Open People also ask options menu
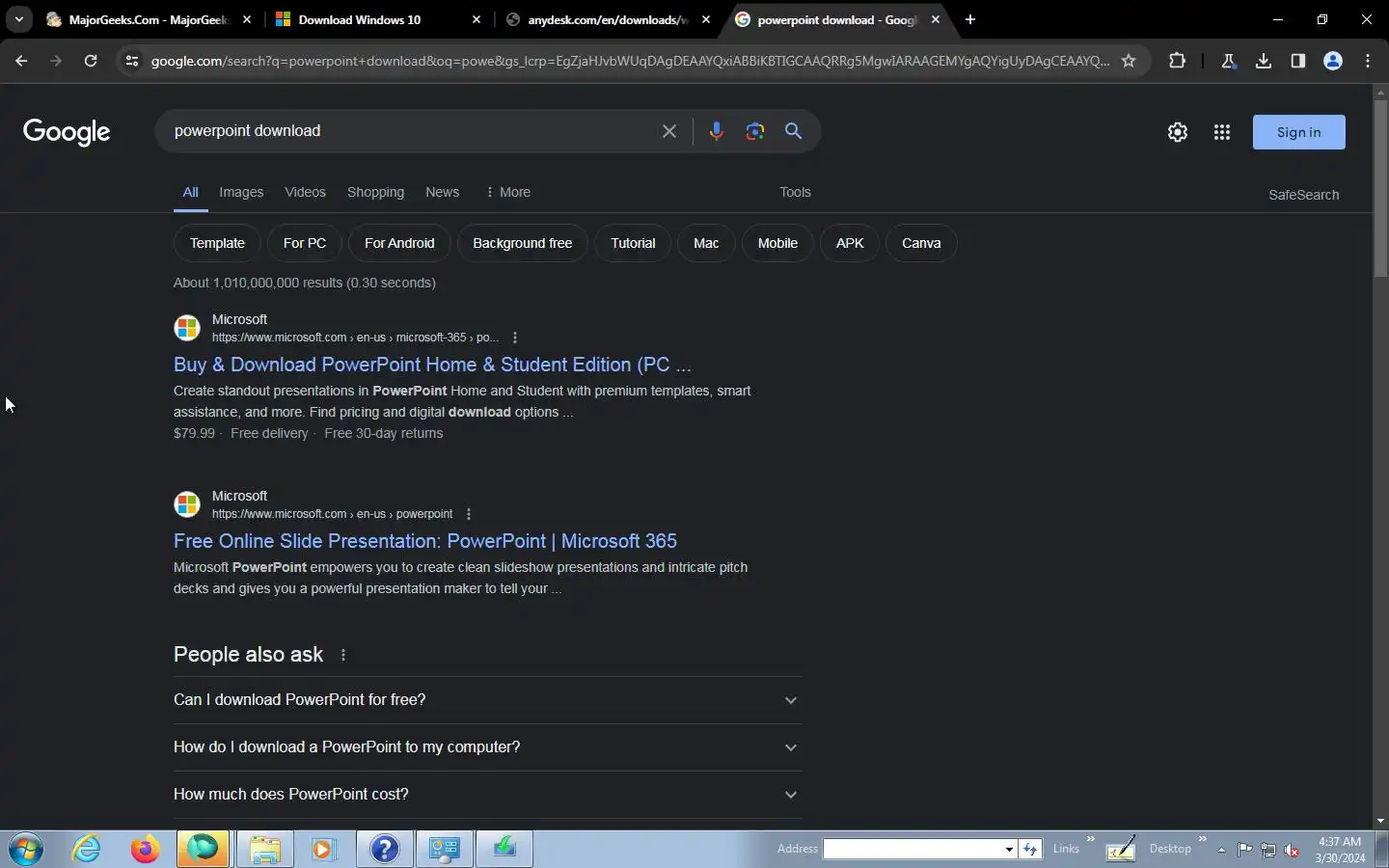This screenshot has height=868, width=1389. (343, 655)
